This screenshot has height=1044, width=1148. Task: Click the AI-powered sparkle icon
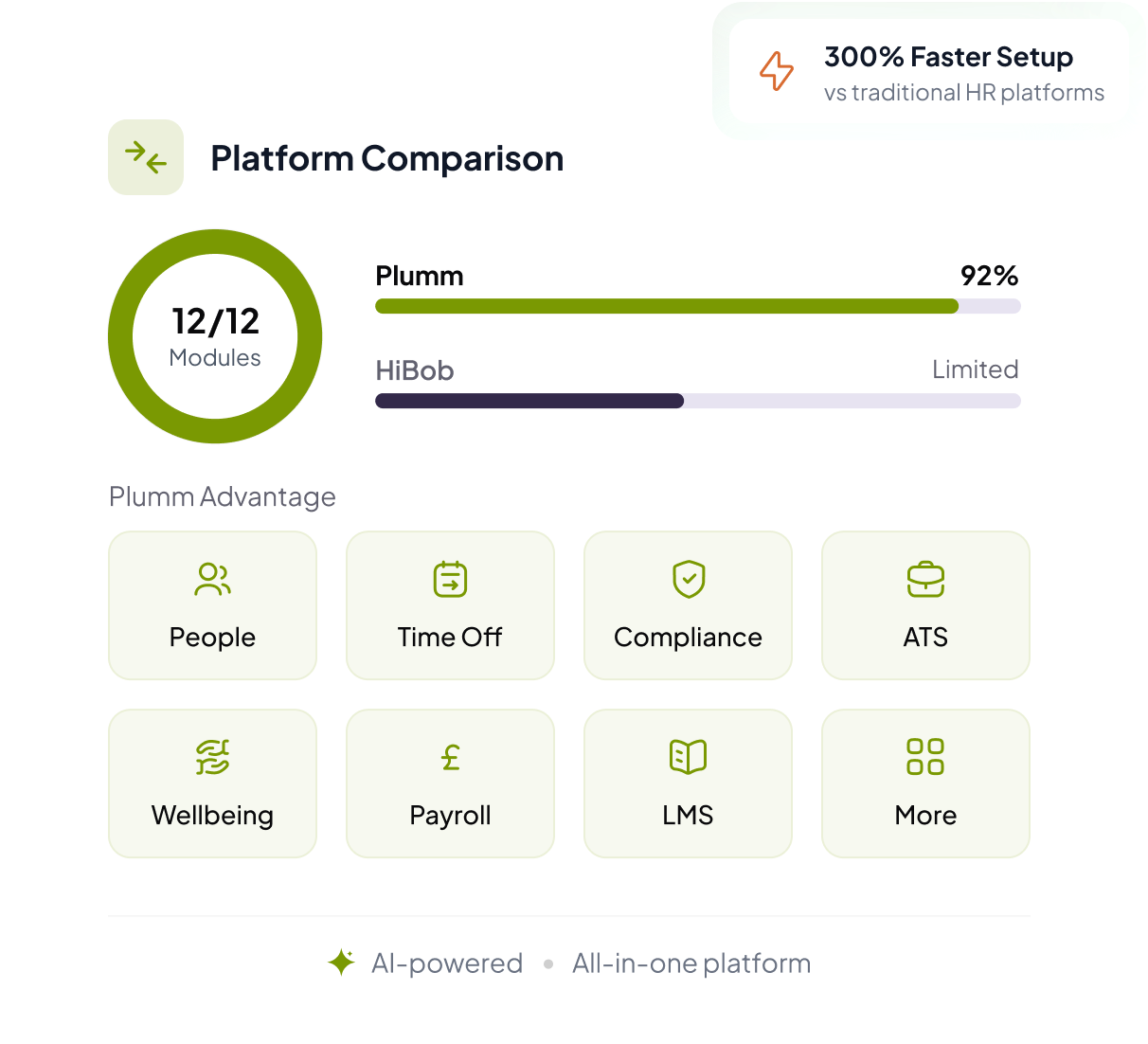pos(341,963)
